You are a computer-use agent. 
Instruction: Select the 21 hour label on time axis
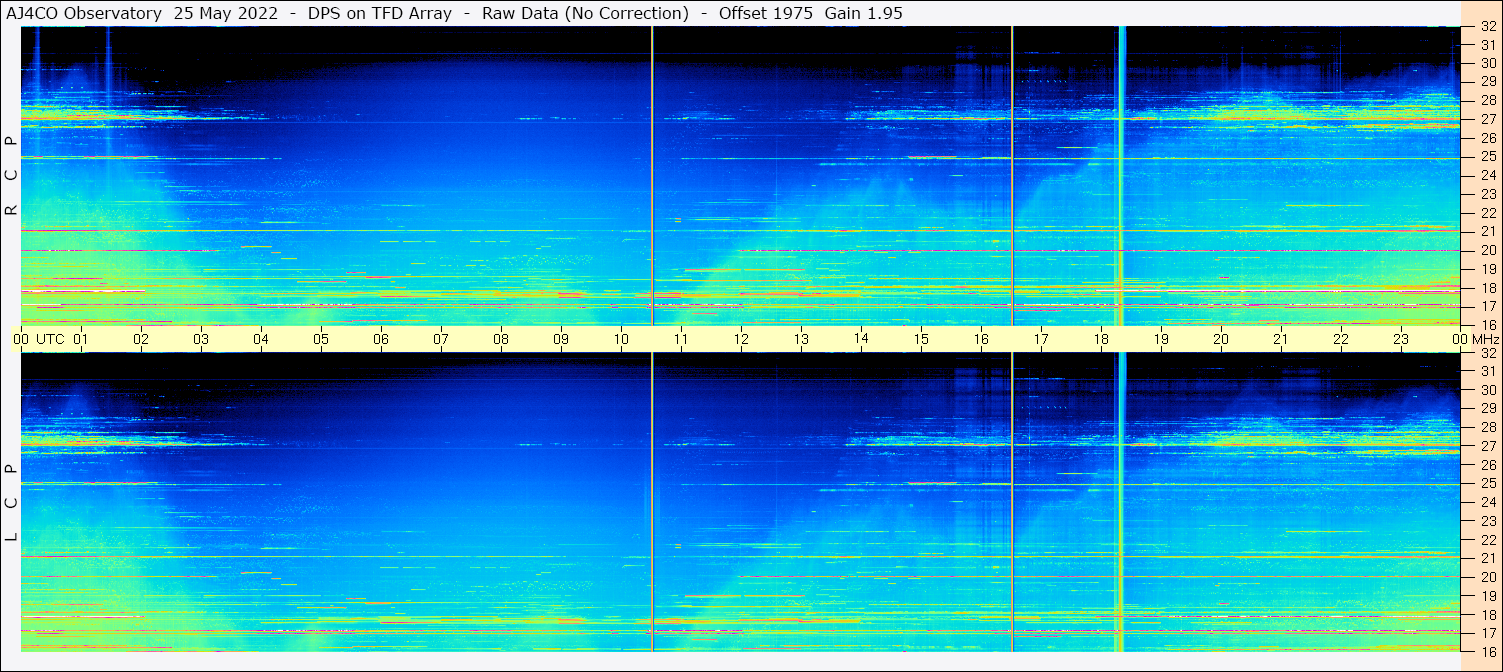point(1281,339)
